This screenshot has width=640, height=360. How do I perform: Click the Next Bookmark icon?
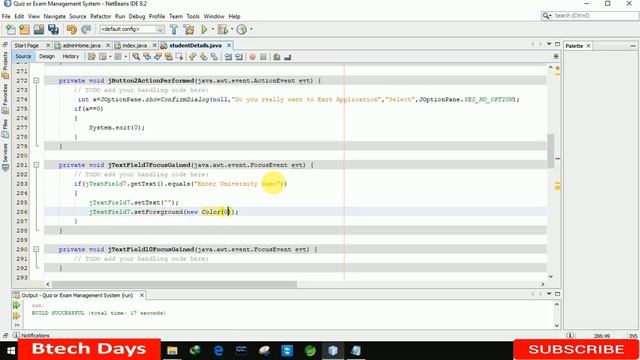[203, 57]
